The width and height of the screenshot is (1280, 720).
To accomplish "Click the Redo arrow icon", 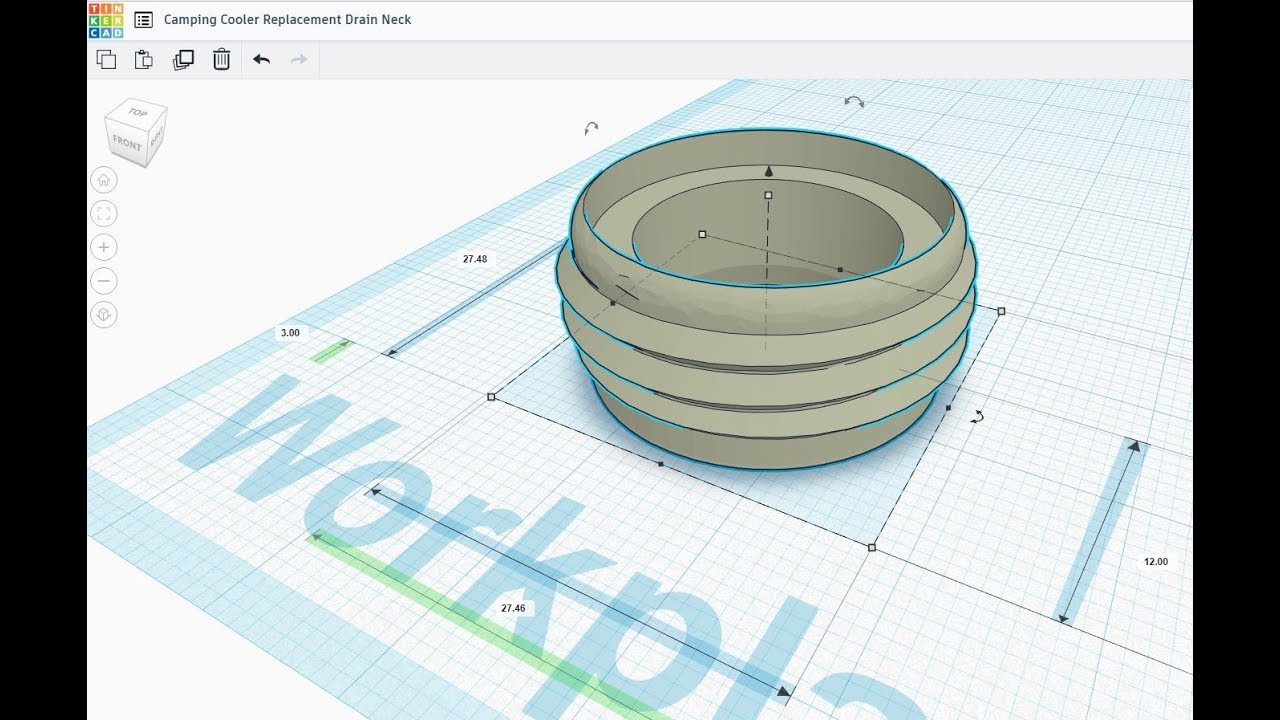I will (298, 59).
